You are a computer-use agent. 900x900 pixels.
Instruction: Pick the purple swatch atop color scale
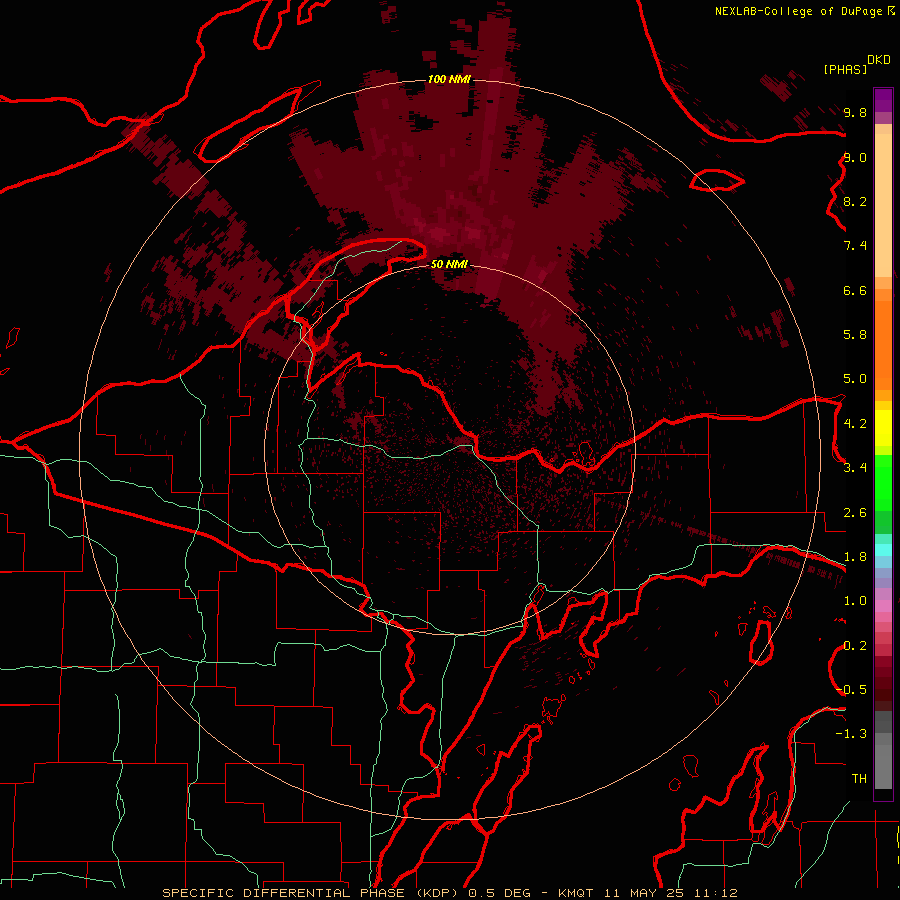[x=883, y=100]
